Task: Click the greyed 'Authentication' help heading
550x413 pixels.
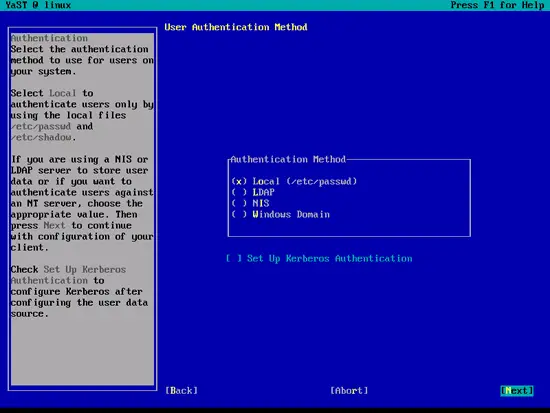Action: (x=49, y=38)
